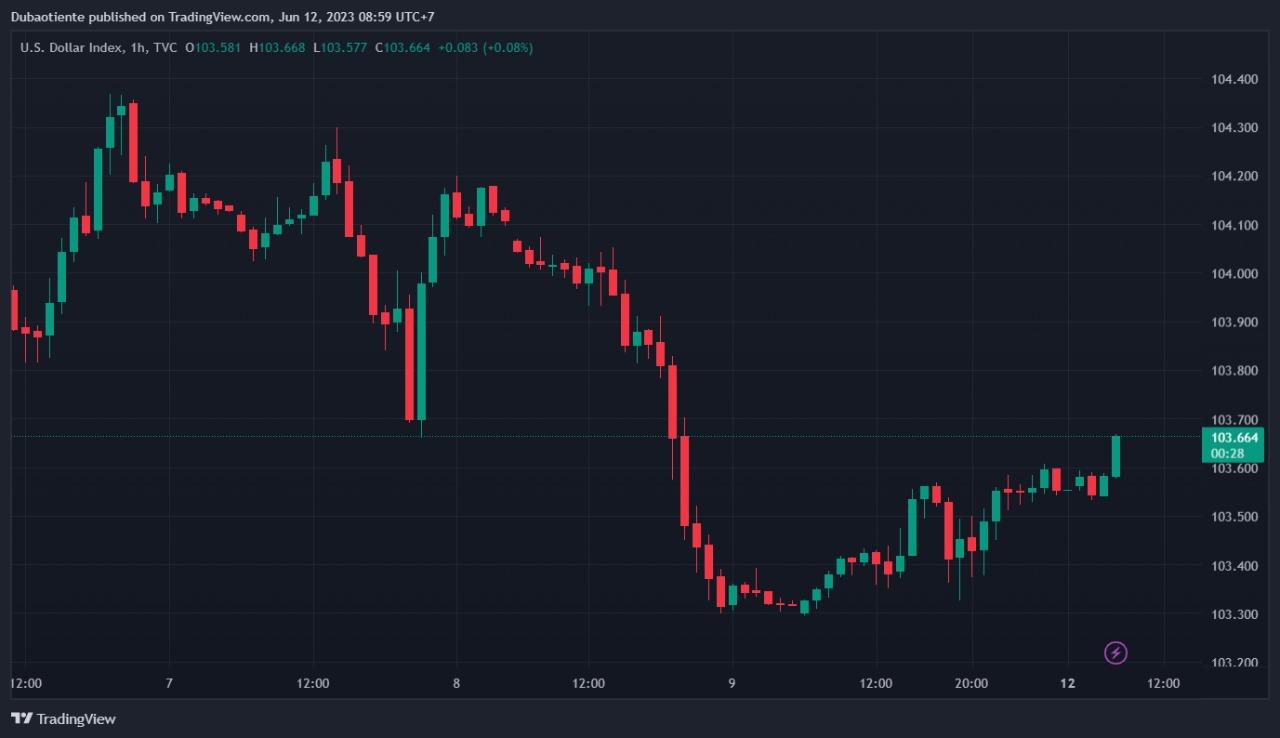
Task: Click the latest green candle at chart's right
Action: tap(1116, 456)
